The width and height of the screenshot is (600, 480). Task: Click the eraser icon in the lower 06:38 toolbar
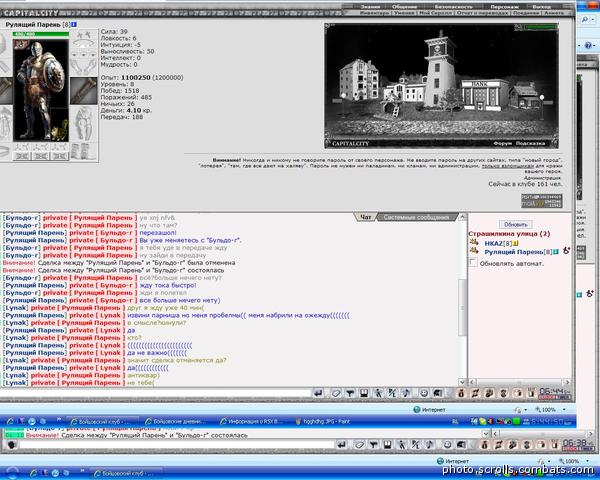359,445
